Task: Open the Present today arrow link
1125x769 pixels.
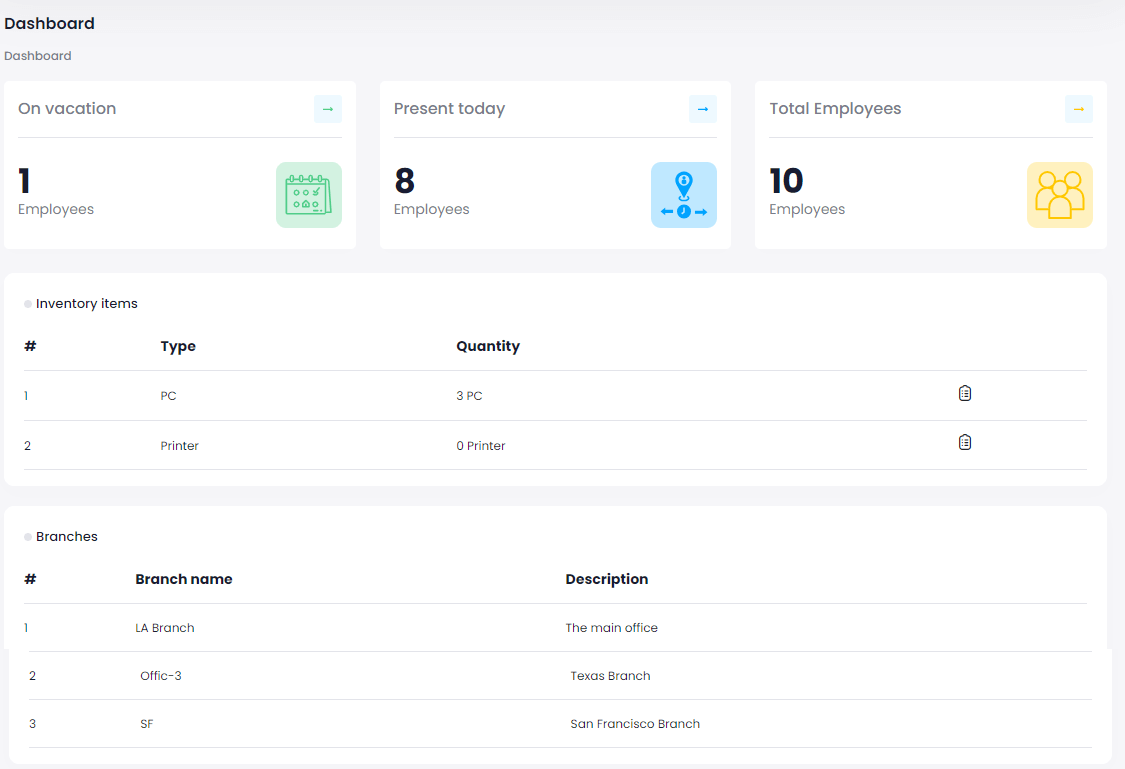Action: [x=702, y=109]
